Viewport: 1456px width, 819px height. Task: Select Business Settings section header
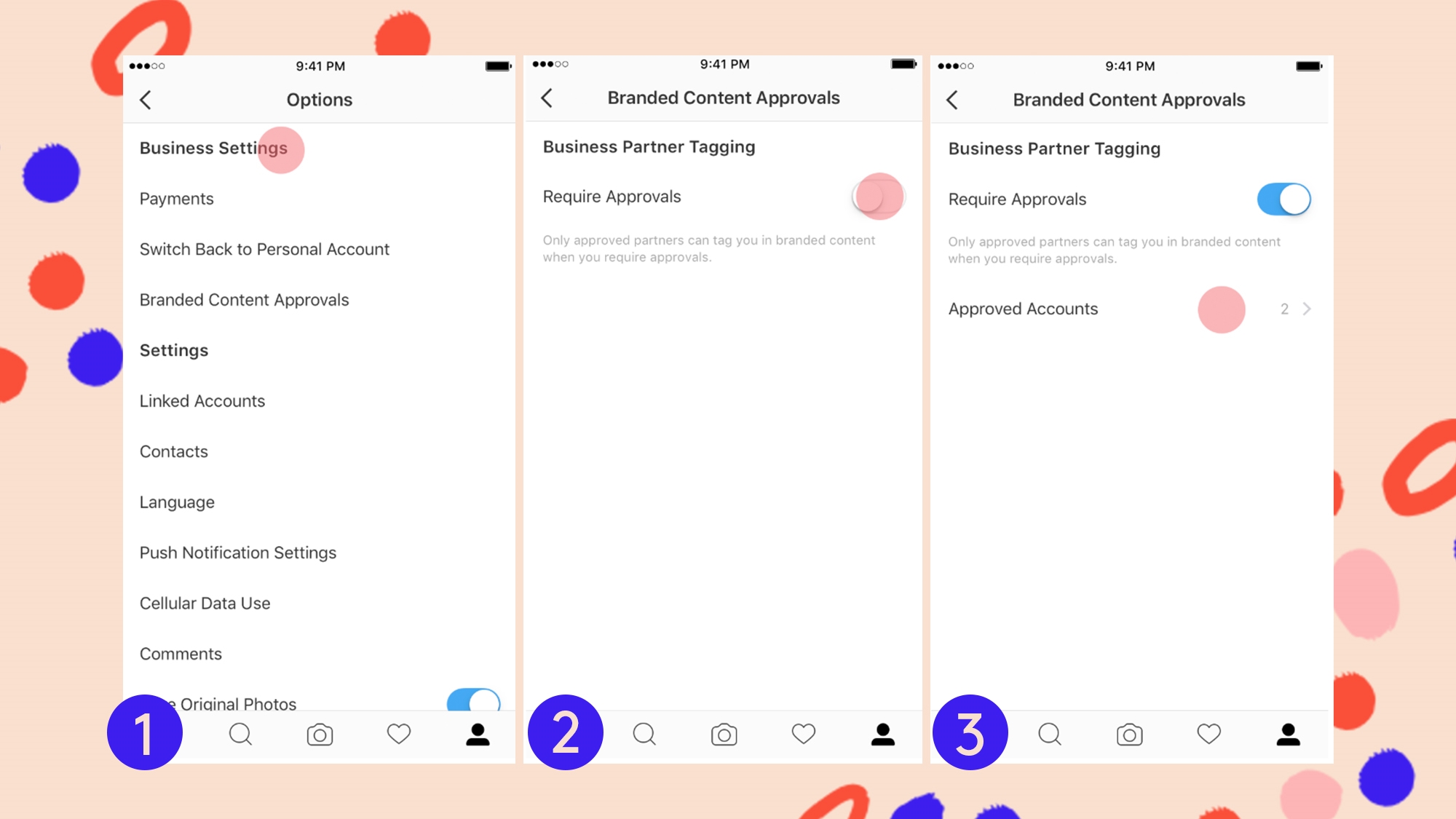(213, 148)
